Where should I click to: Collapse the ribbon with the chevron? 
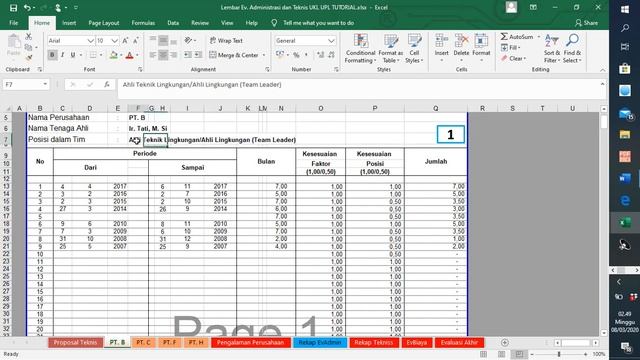602,70
